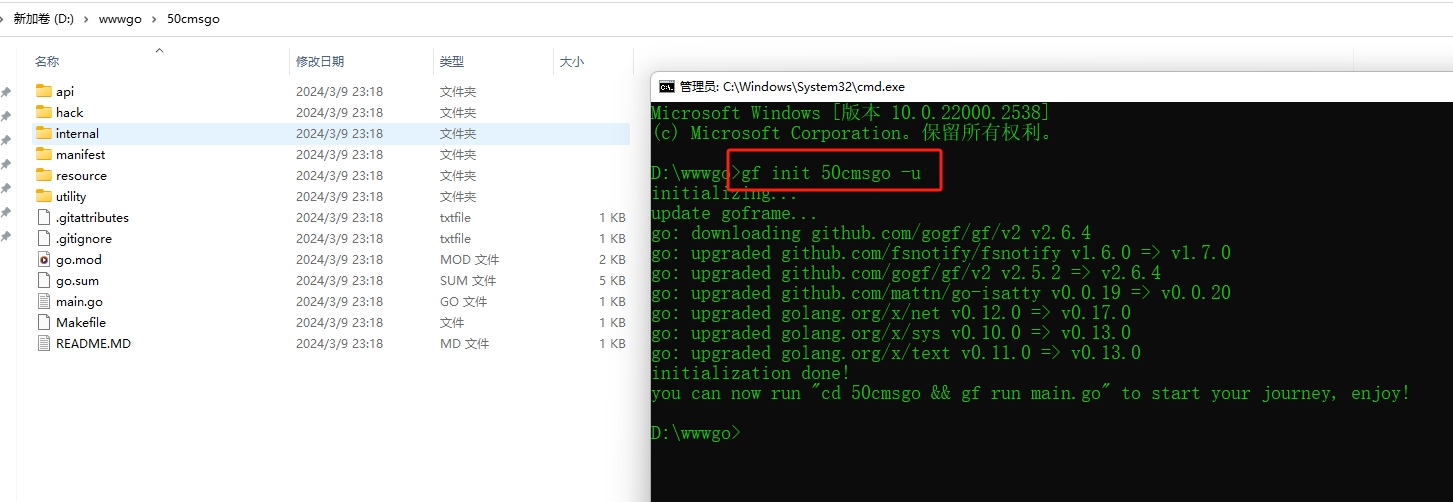Expand the chevron after 新加卷 (D:)
The width and height of the screenshot is (1453, 502).
pyautogui.click(x=85, y=18)
